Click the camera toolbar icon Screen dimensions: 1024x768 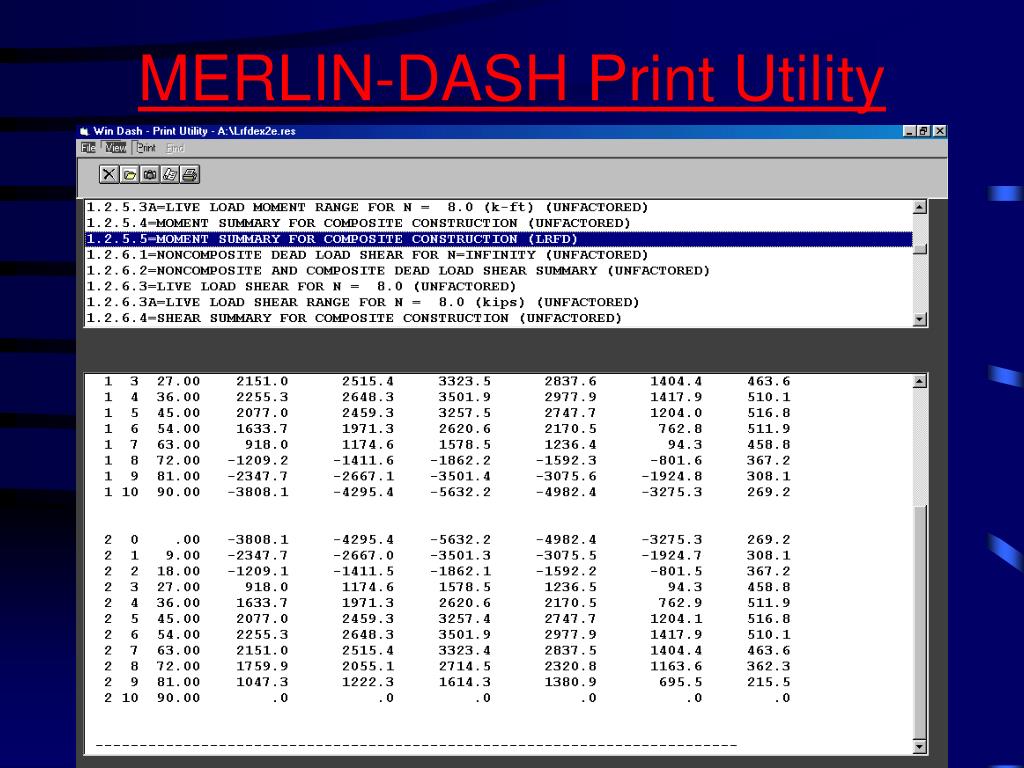pyautogui.click(x=150, y=174)
